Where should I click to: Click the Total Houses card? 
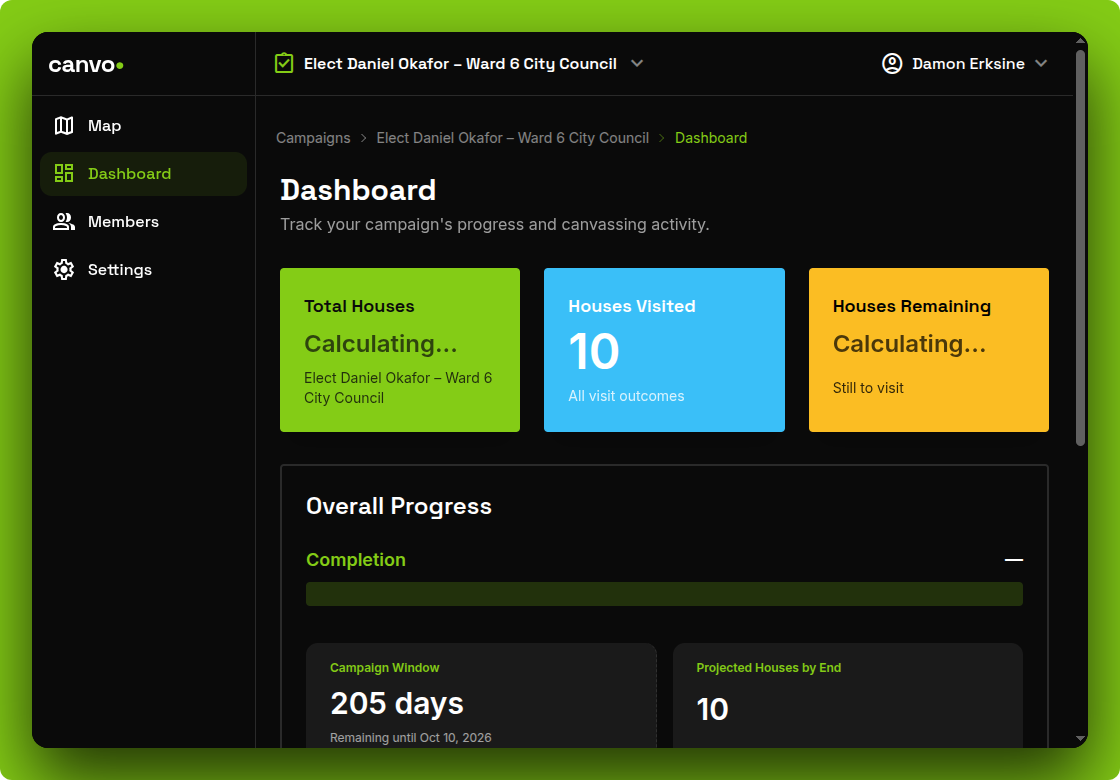tap(400, 350)
